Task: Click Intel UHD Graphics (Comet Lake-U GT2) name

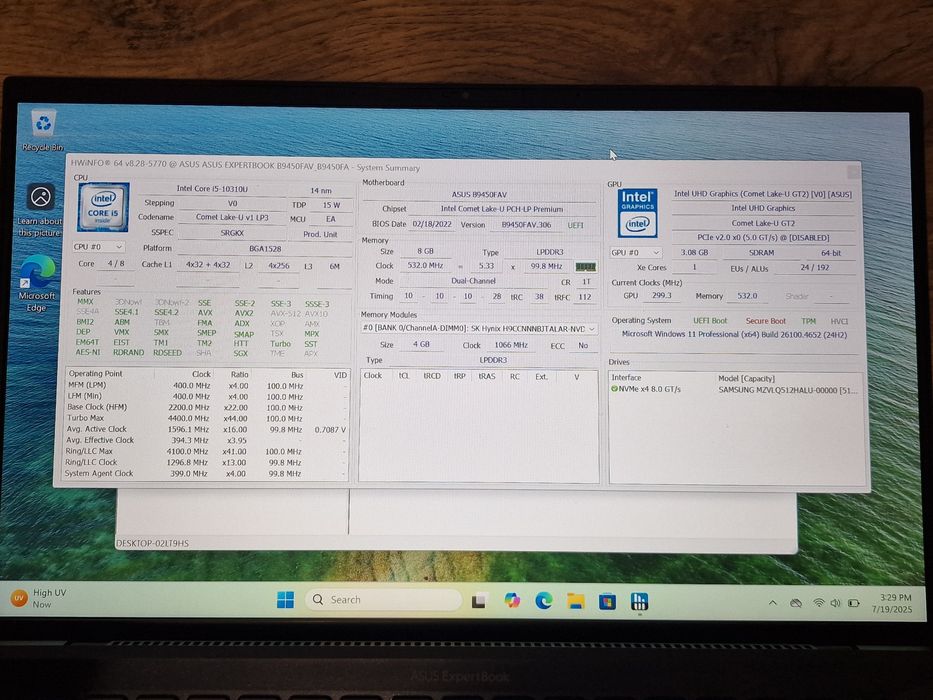Action: (x=763, y=194)
